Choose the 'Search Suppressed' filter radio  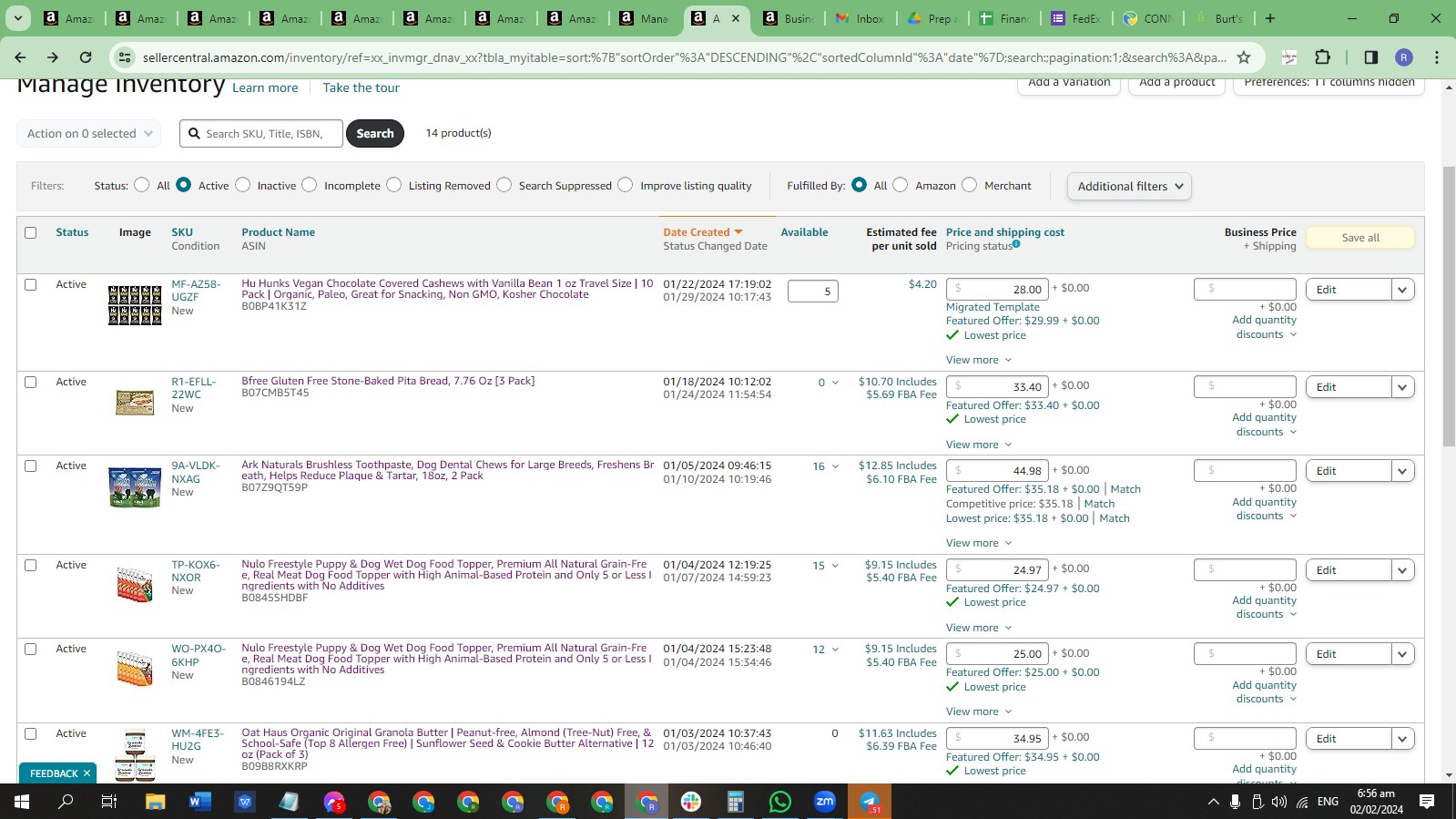click(504, 185)
